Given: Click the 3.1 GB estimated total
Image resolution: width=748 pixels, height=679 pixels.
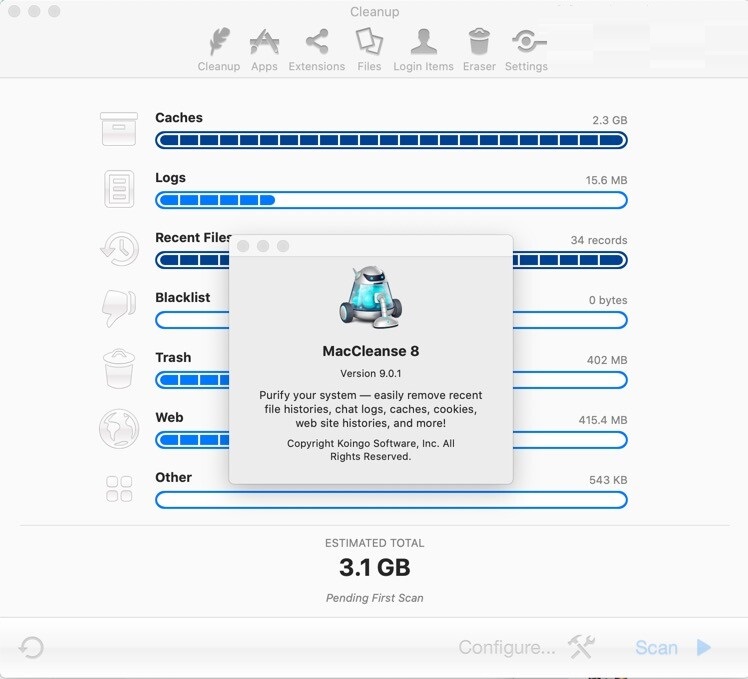Looking at the screenshot, I should (374, 567).
